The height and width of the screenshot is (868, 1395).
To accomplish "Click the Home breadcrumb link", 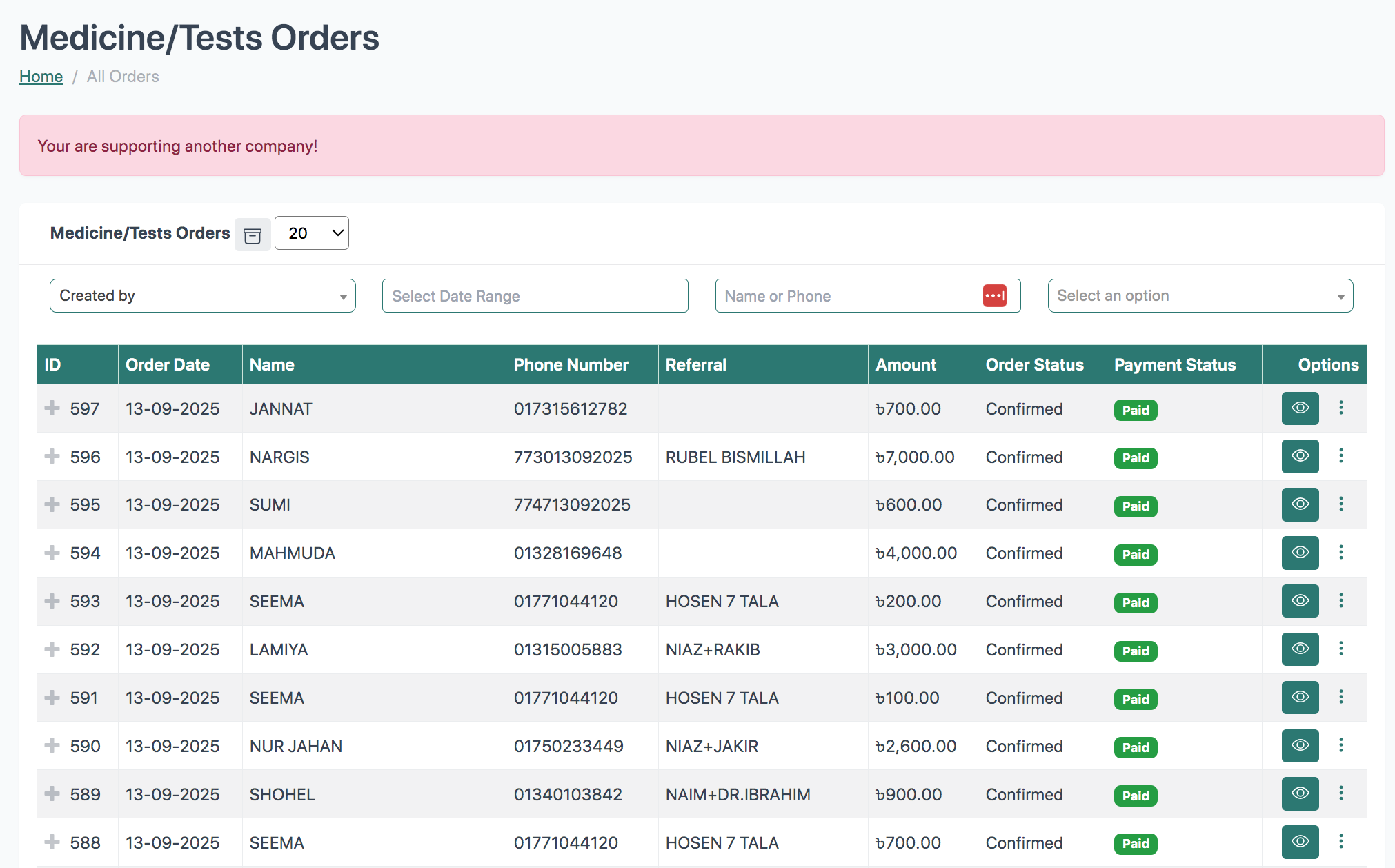I will point(41,77).
